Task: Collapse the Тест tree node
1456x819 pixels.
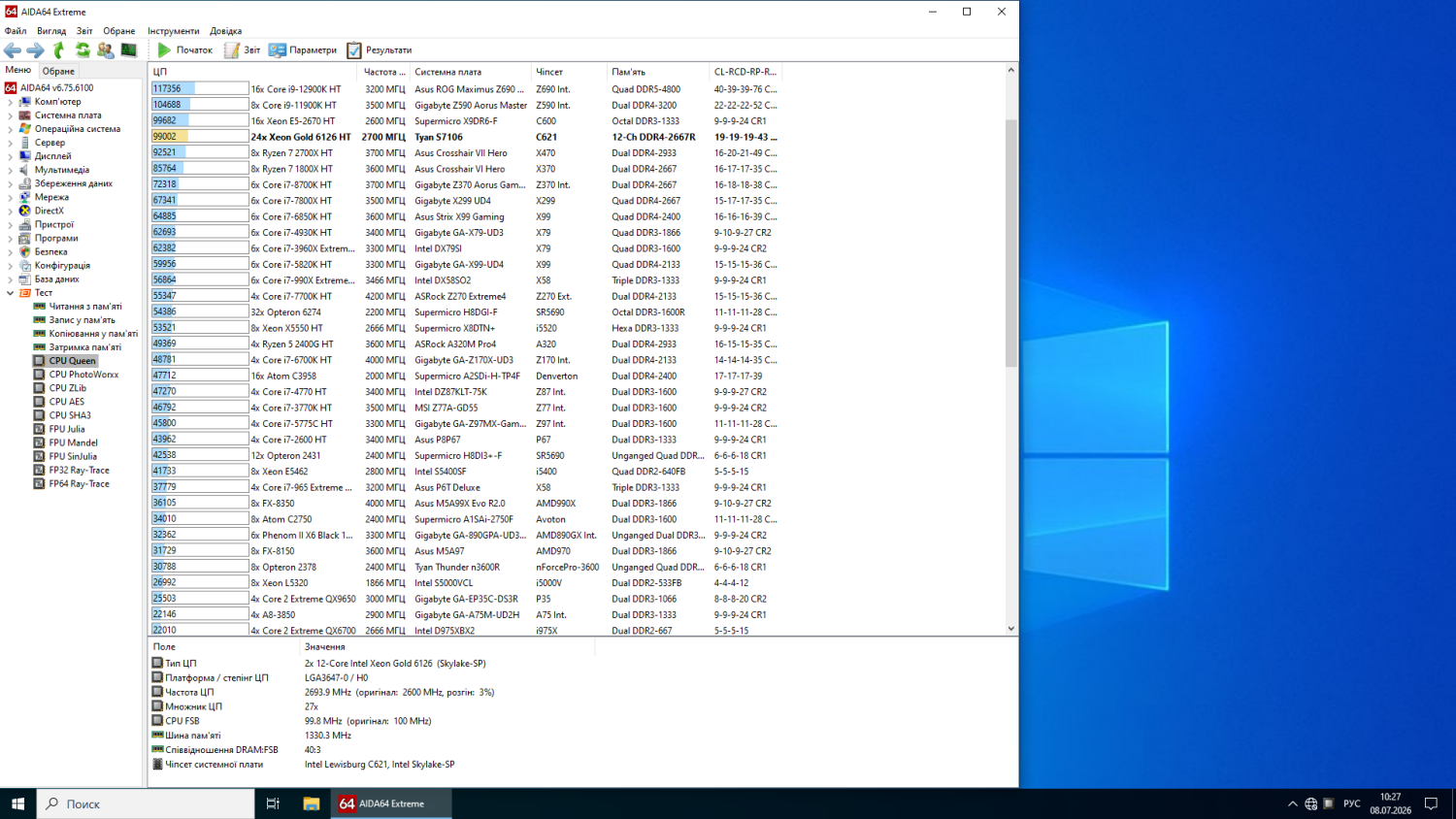Action: (11, 293)
